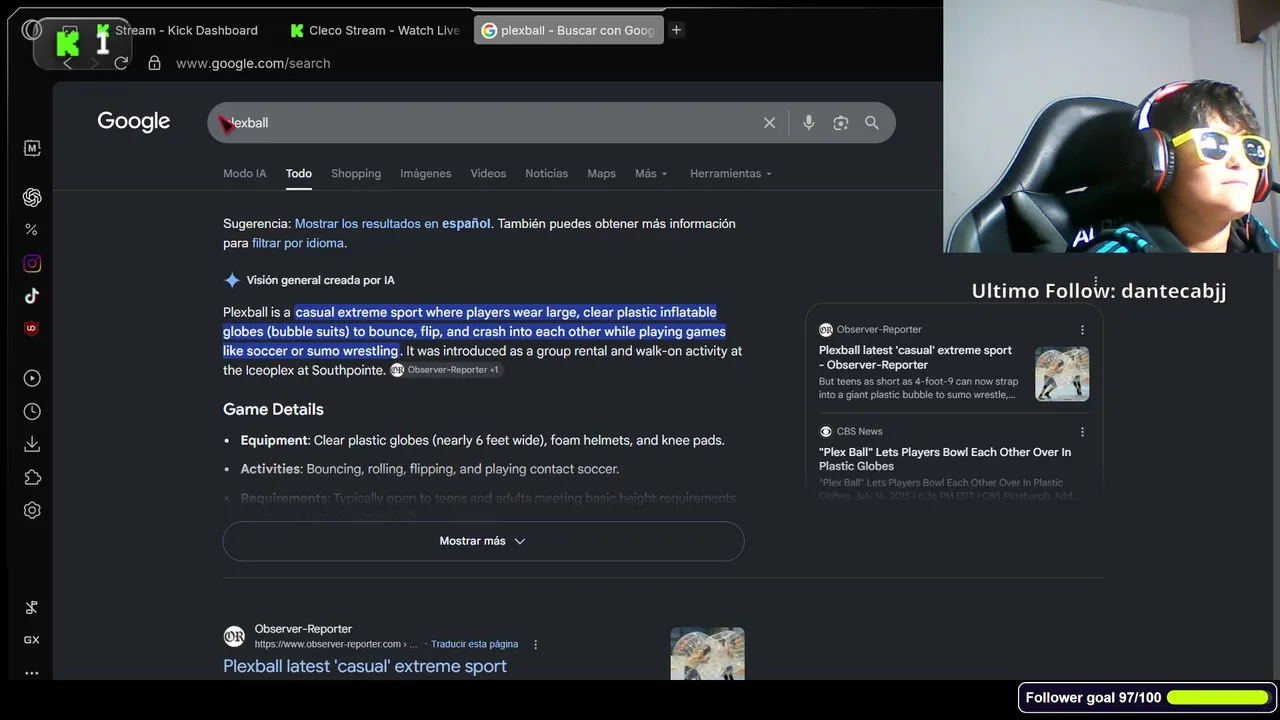Open Observer-Reporter +1 source chip
Viewport: 1280px width, 720px height.
(x=445, y=370)
